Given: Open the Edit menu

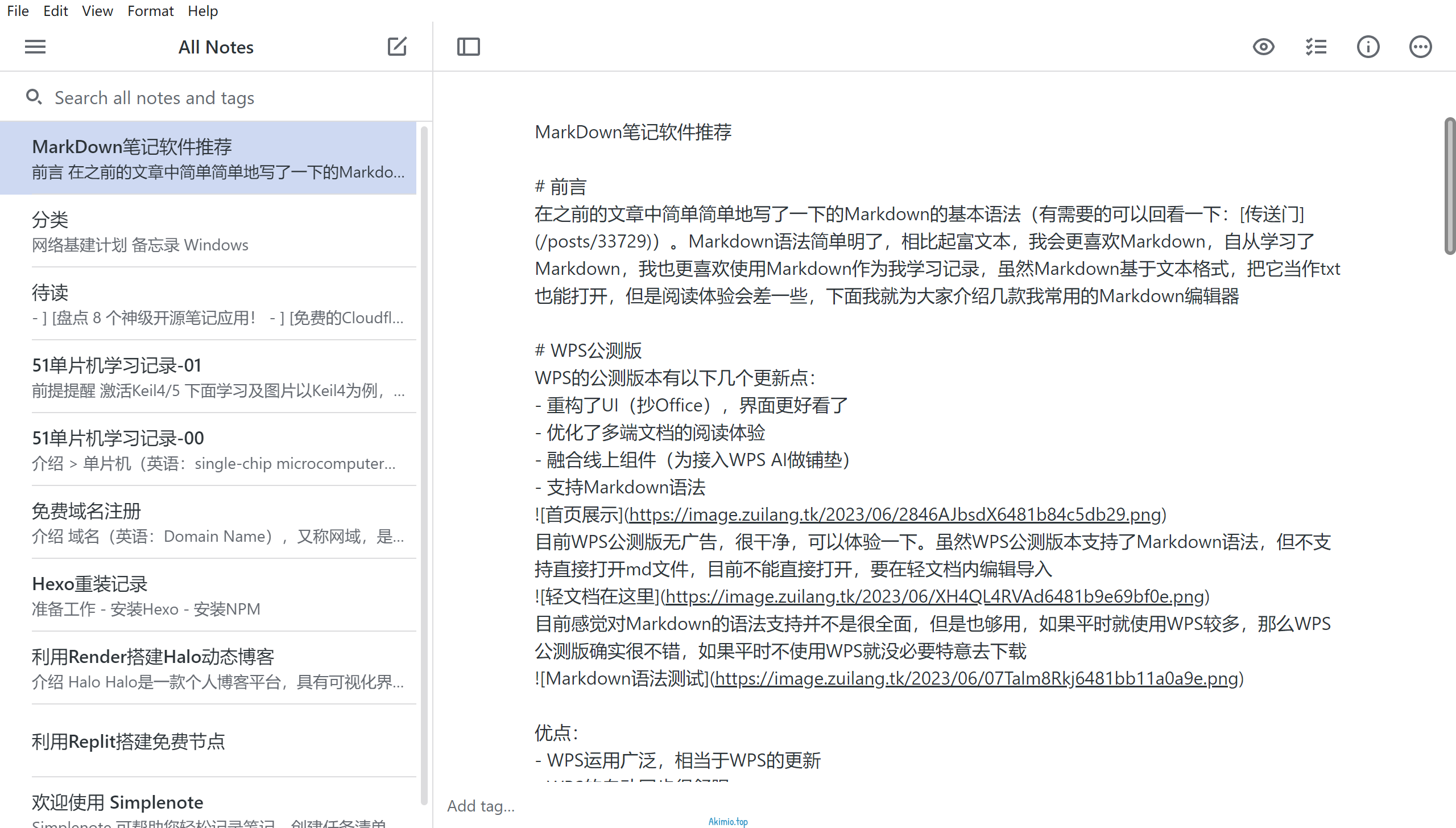Looking at the screenshot, I should 55,11.
